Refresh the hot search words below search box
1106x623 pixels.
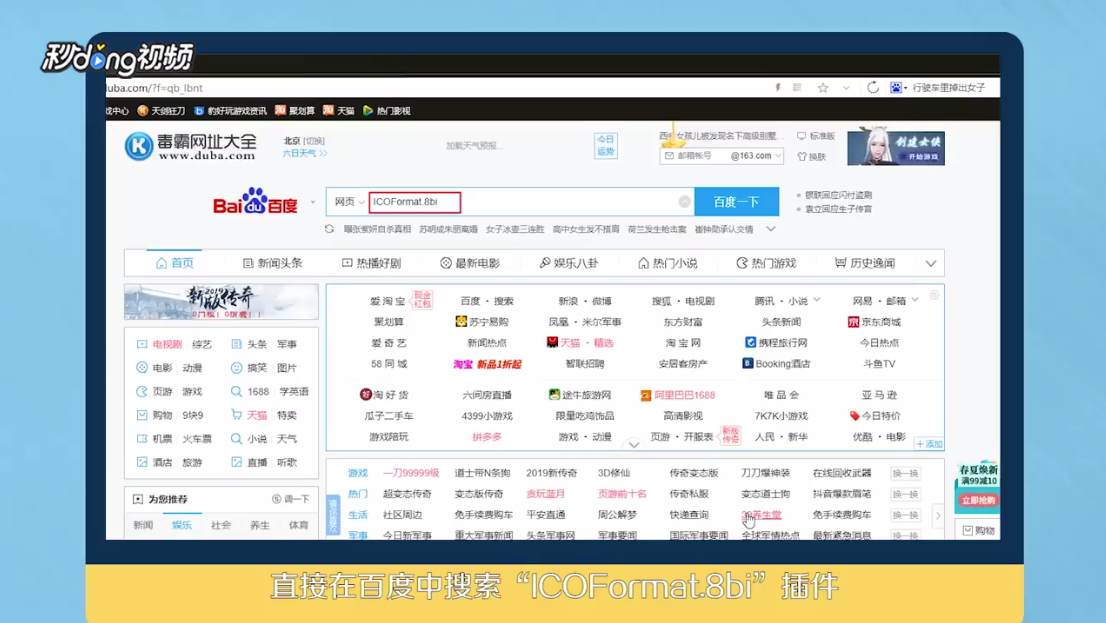pos(329,229)
